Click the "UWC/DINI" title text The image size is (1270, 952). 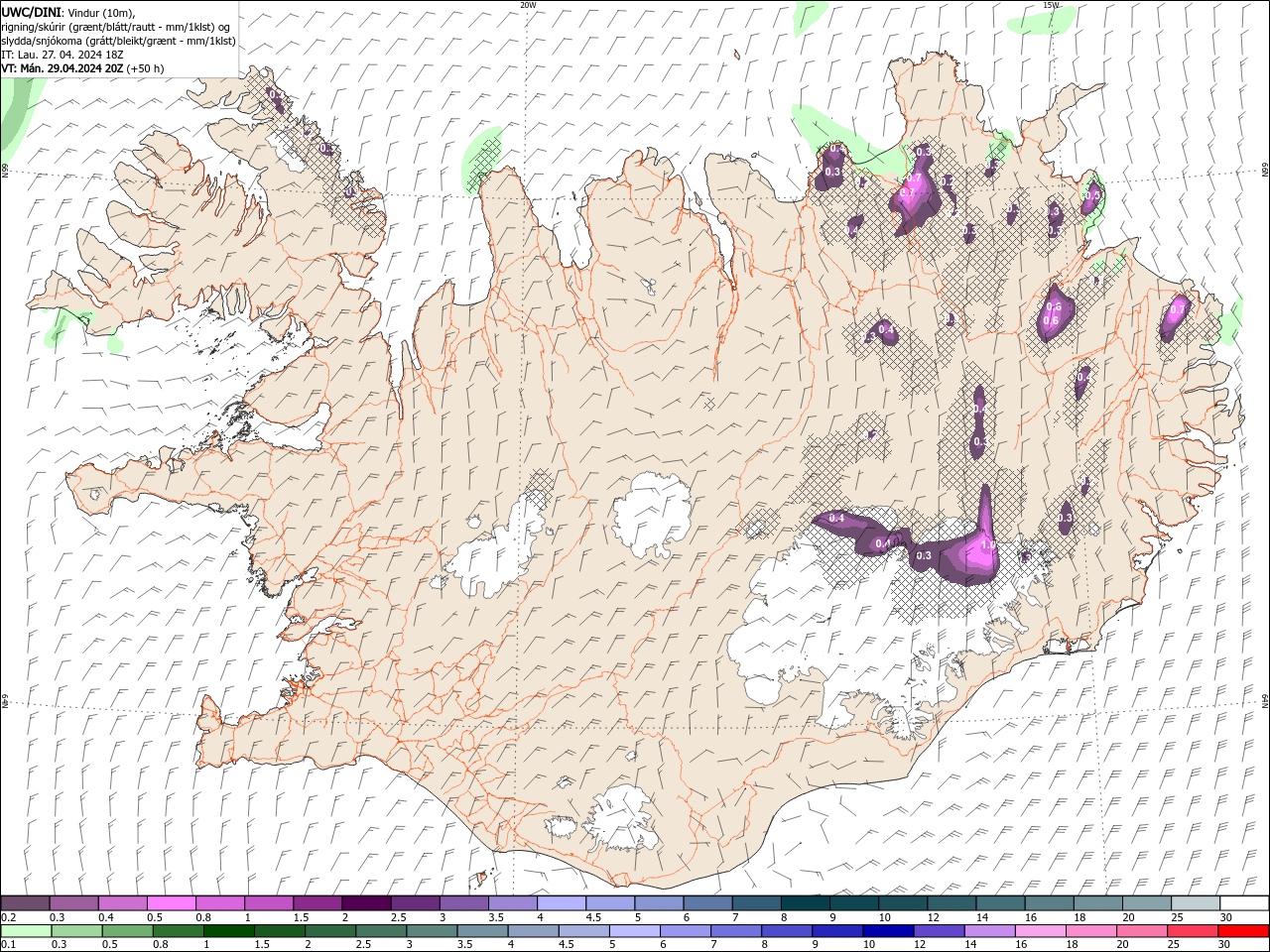31,11
